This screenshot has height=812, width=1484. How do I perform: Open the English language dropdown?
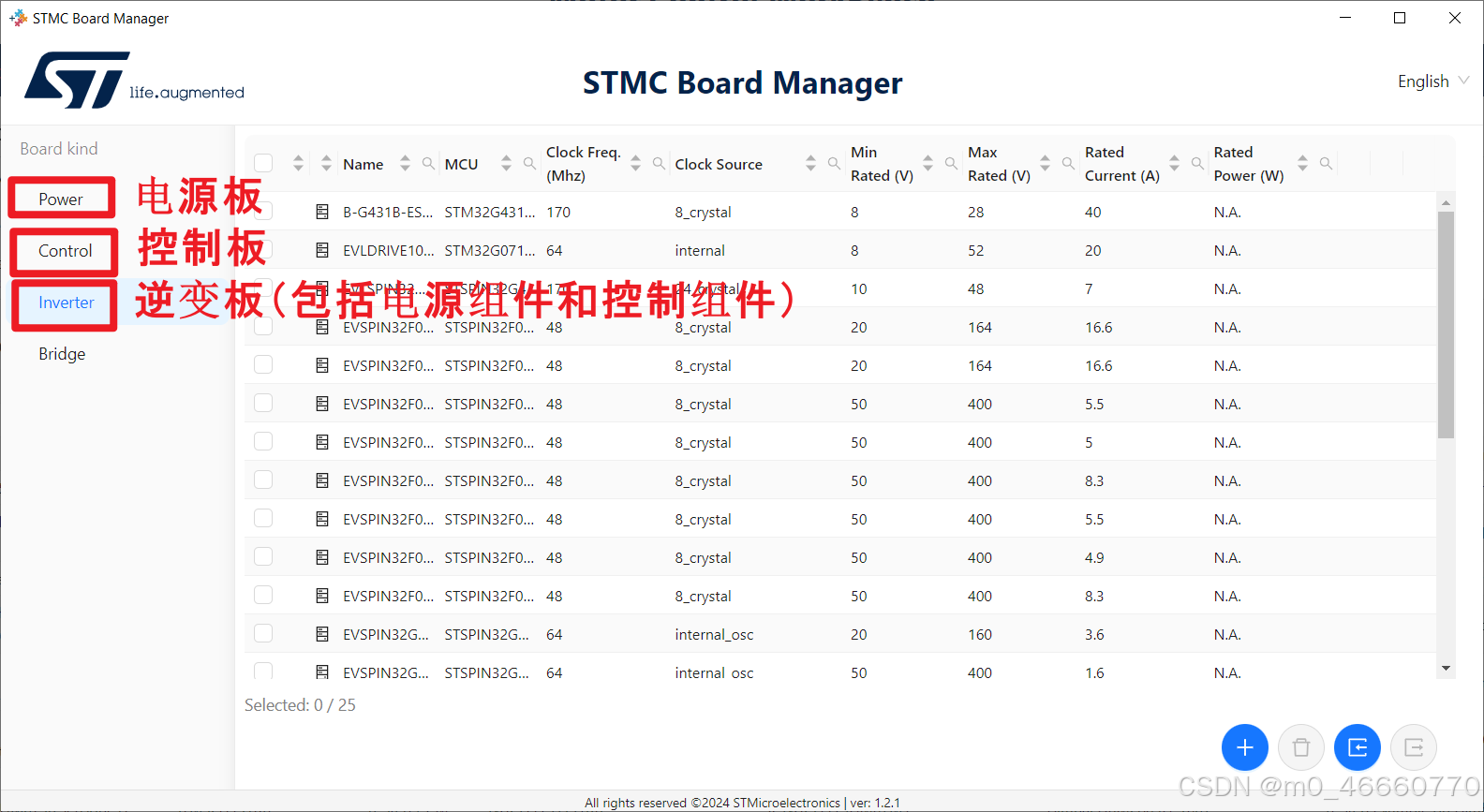[x=1432, y=81]
